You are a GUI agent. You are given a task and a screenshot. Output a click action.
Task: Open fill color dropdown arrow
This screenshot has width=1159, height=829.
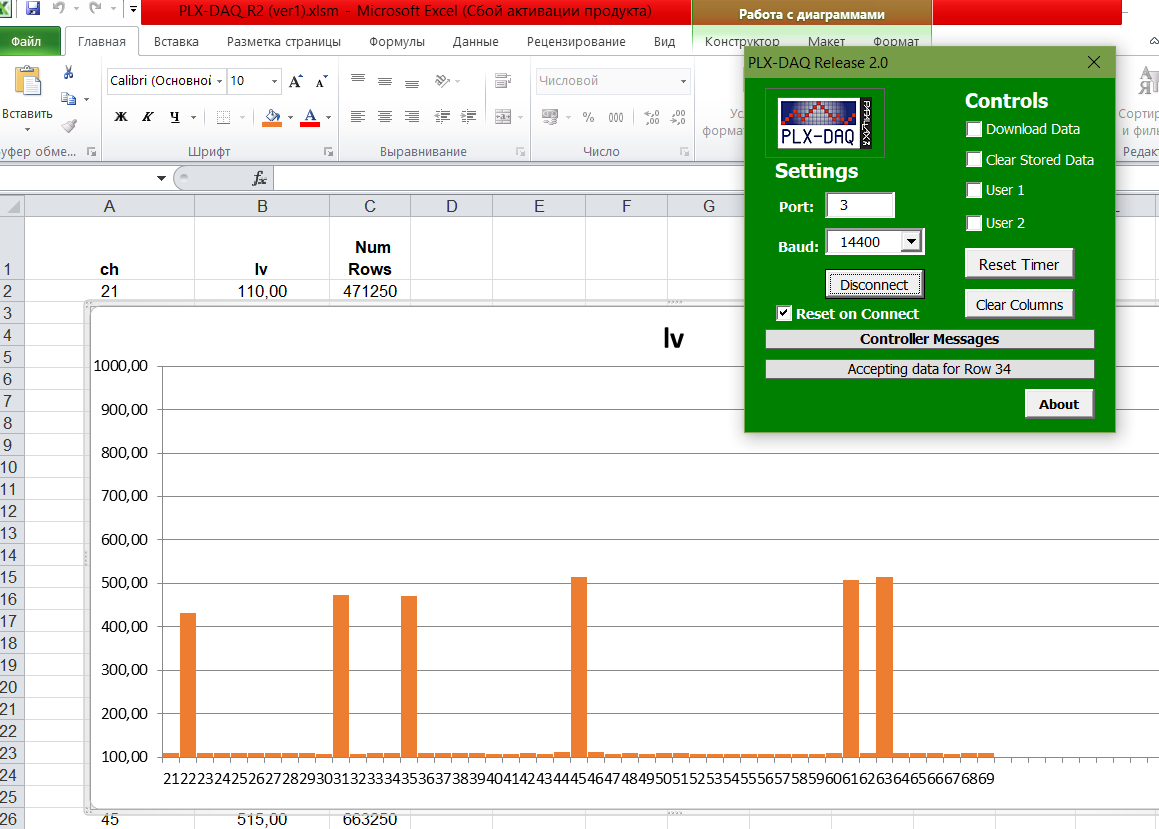click(290, 117)
